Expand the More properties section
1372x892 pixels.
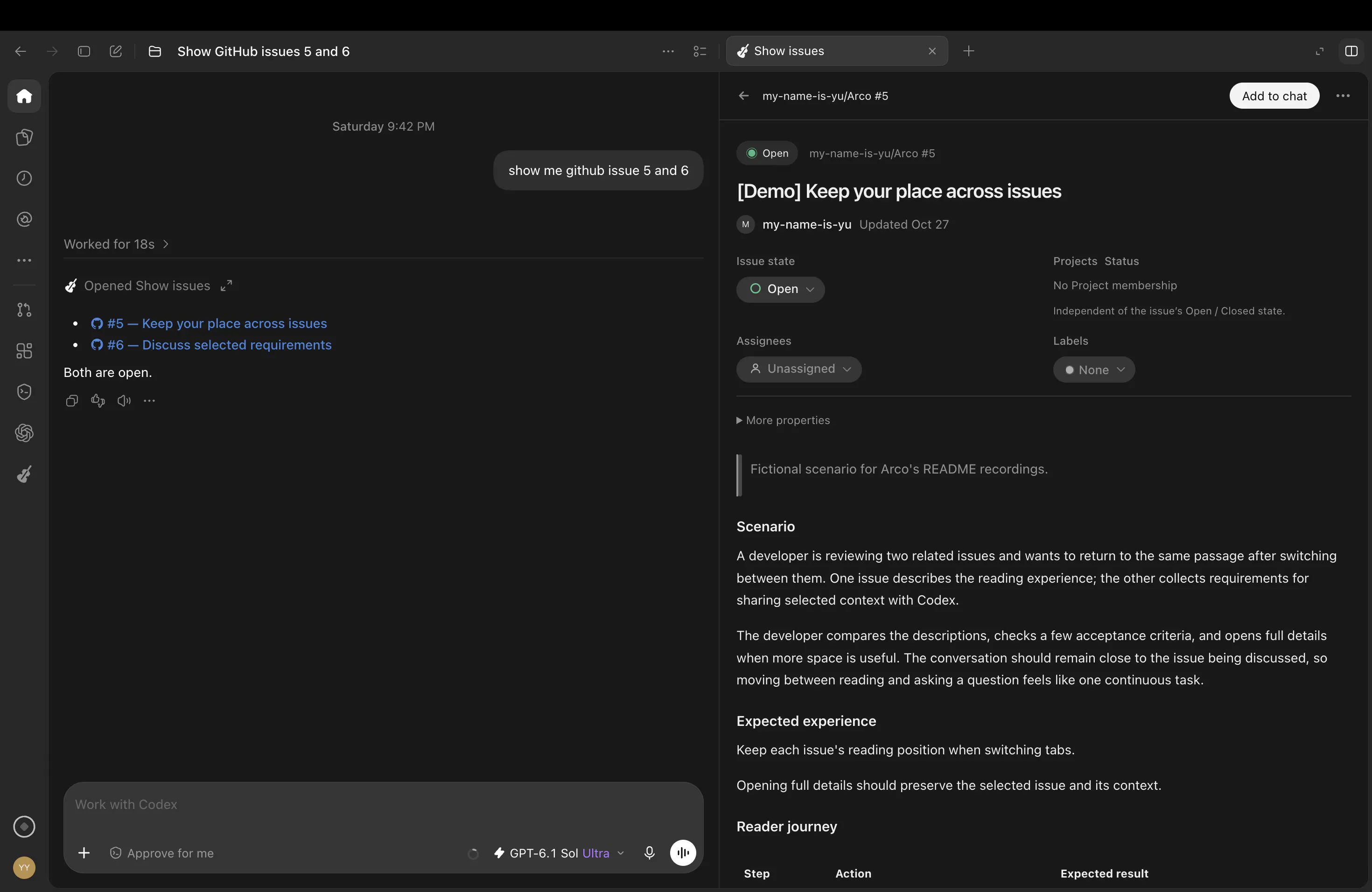click(783, 420)
